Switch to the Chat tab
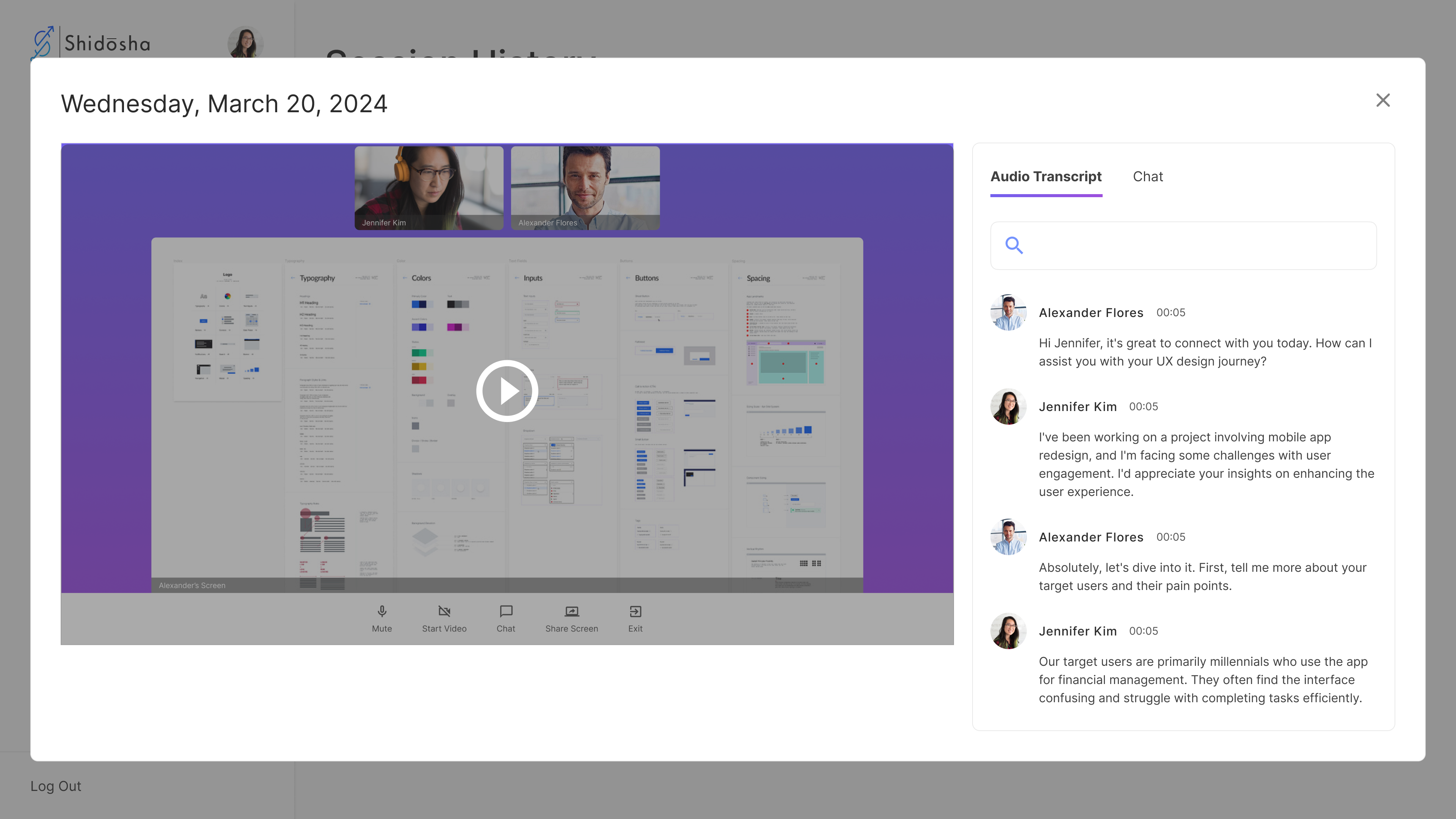Image resolution: width=1456 pixels, height=819 pixels. click(1147, 177)
